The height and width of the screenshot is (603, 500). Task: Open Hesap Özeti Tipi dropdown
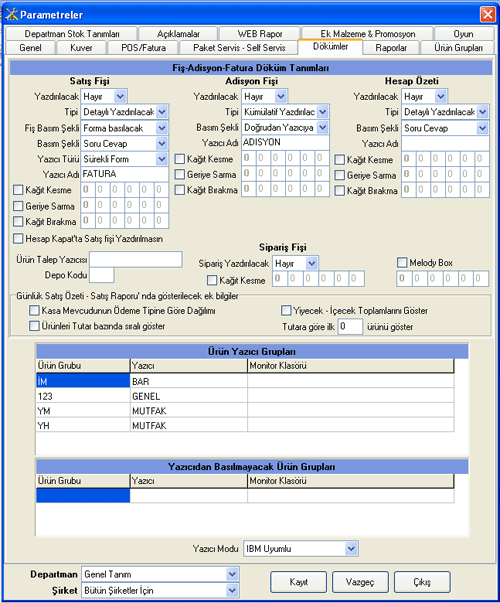point(483,112)
